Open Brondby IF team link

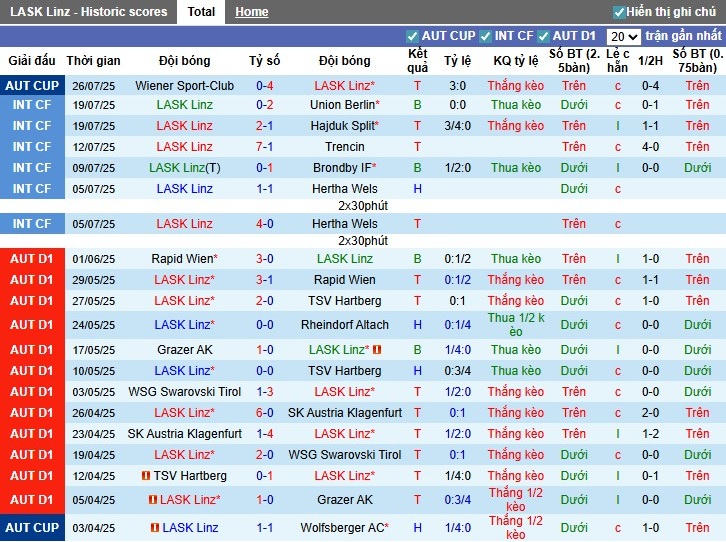click(x=344, y=168)
